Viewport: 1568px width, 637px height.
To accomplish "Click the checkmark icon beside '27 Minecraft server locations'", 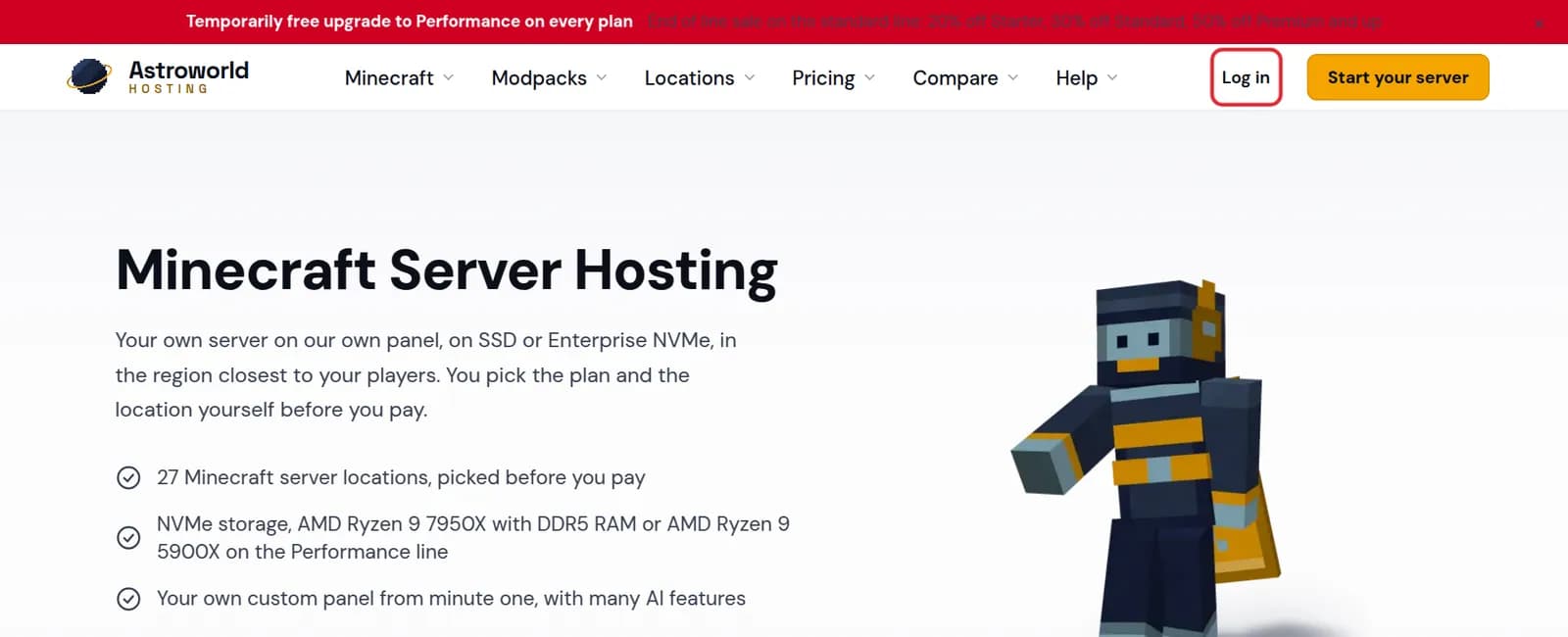I will pos(128,477).
